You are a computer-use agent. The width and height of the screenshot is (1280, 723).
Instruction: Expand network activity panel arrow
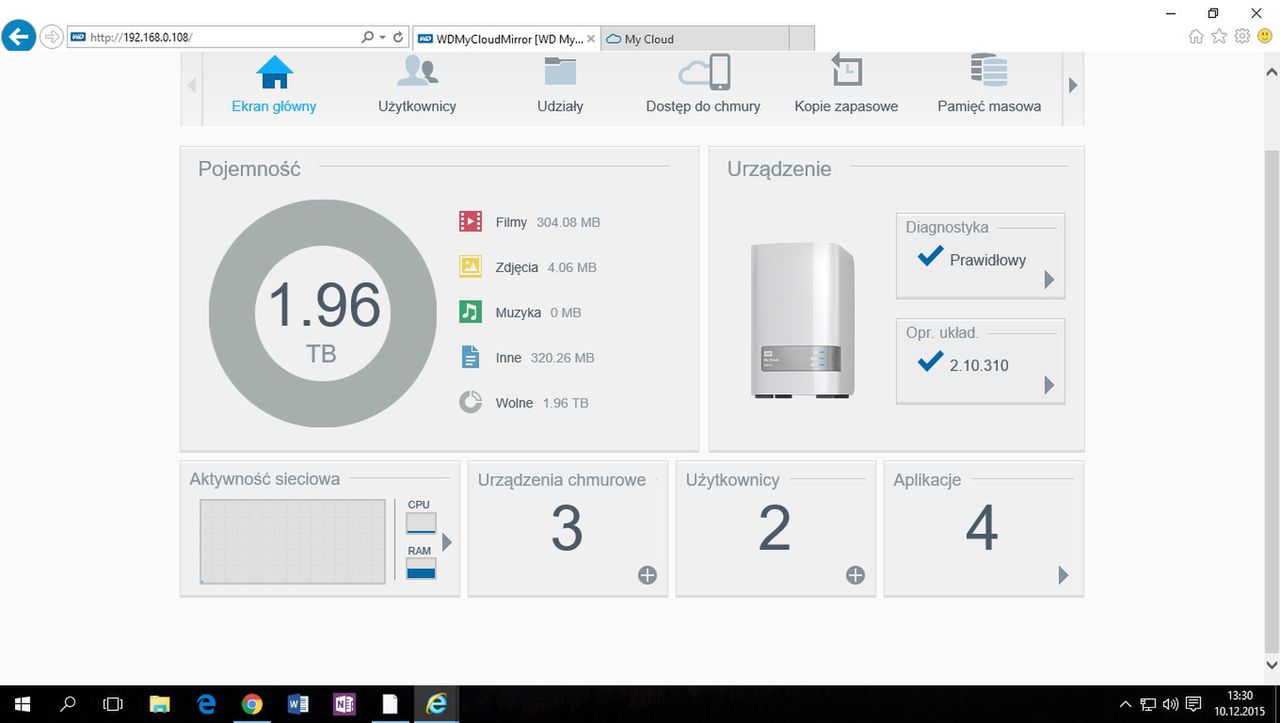(447, 542)
